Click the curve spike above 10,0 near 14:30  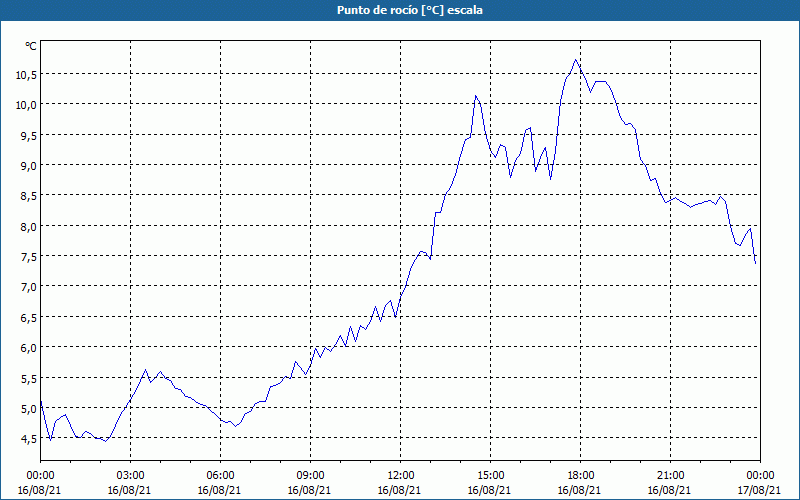point(476,96)
